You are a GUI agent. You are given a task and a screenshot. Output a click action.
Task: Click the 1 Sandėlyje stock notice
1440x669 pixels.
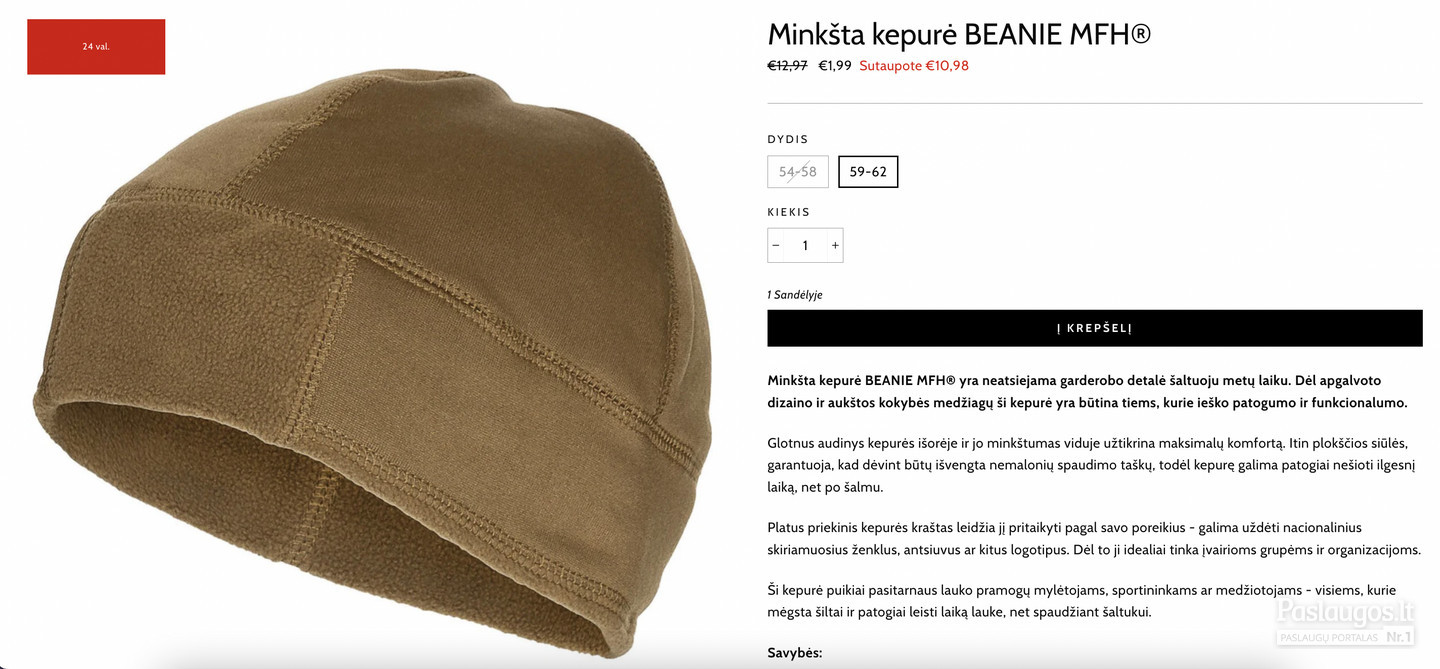point(795,295)
